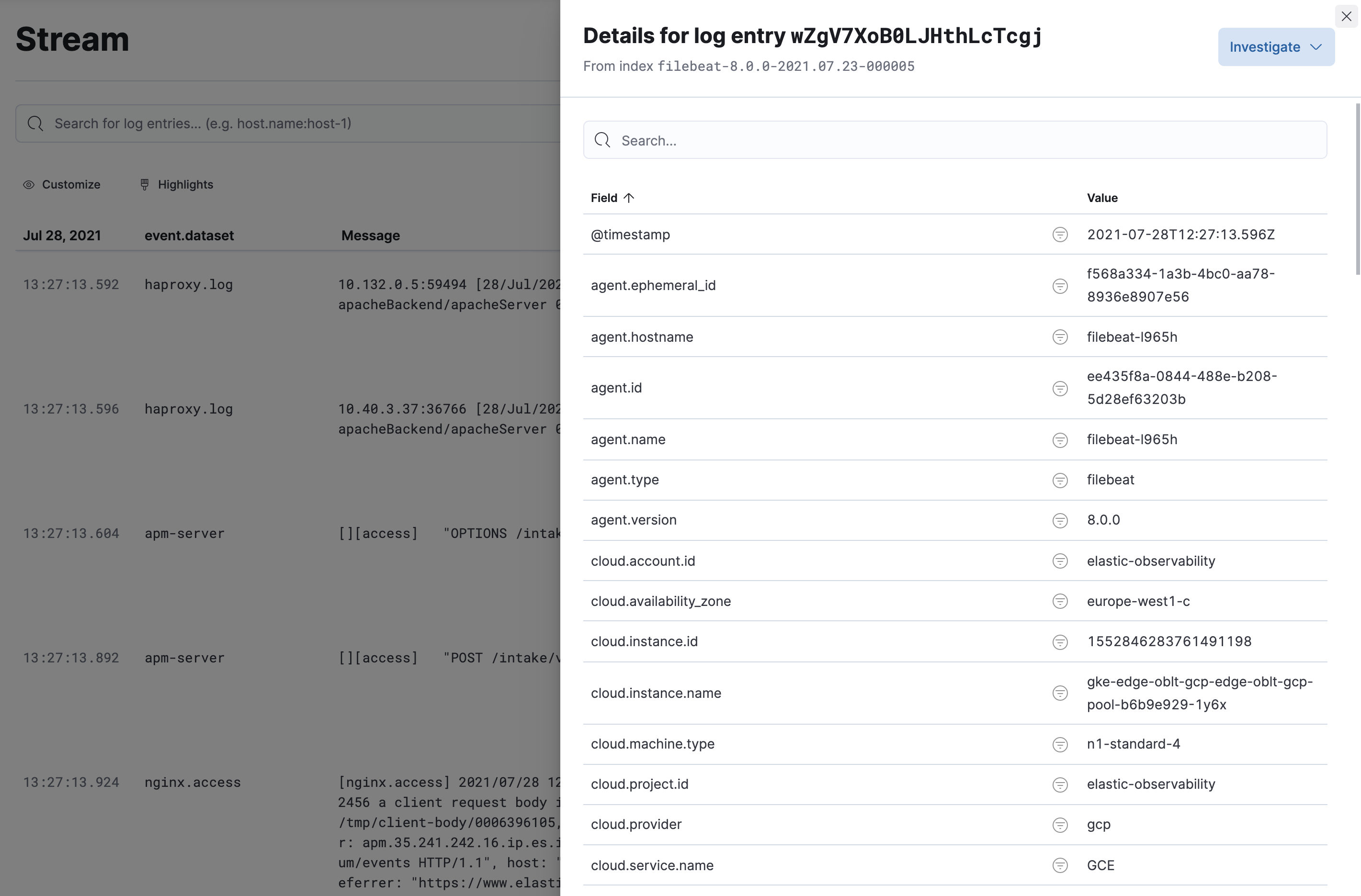Open the Investigate dropdown menu

(1275, 47)
